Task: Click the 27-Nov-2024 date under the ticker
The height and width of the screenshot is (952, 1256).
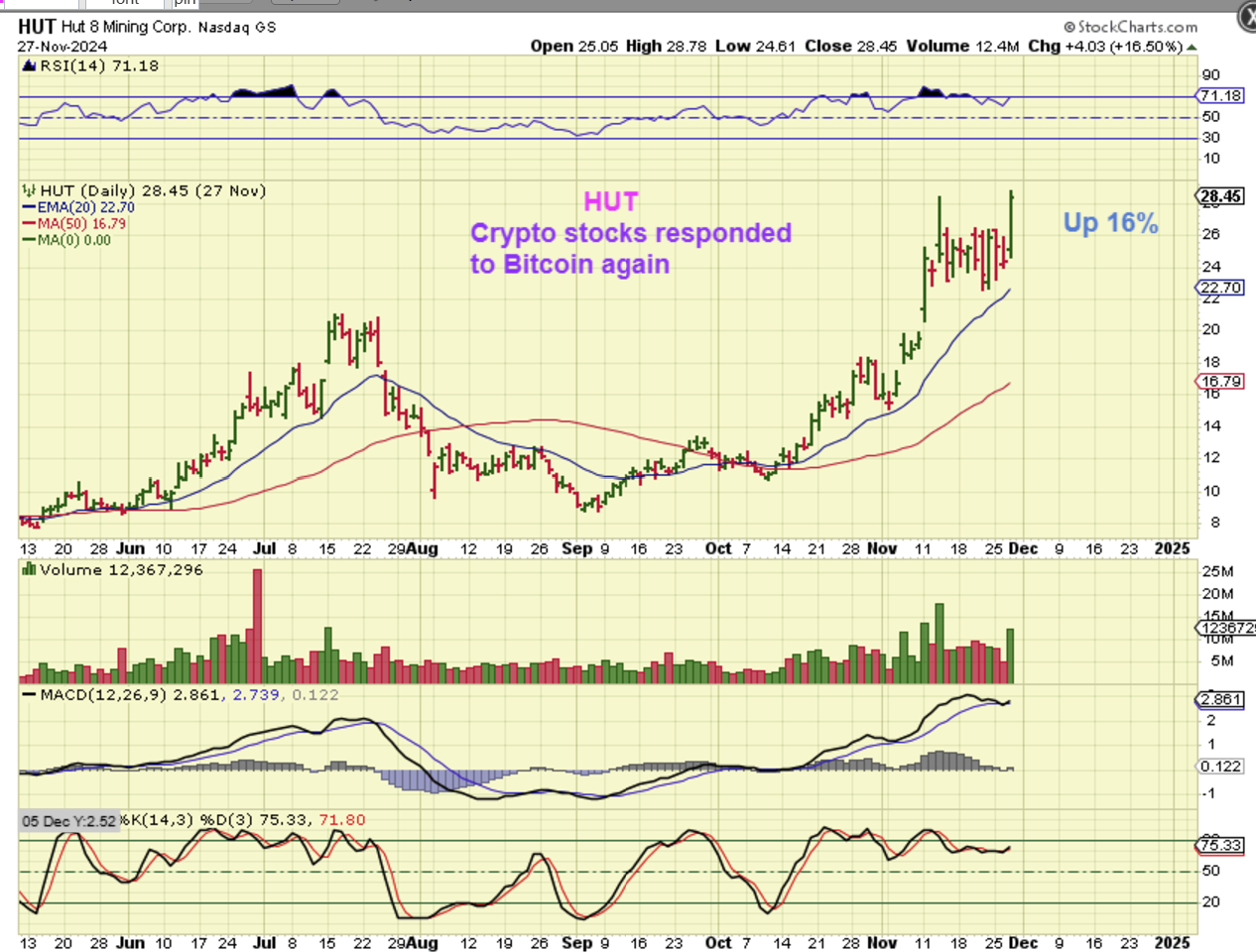Action: tap(62, 46)
